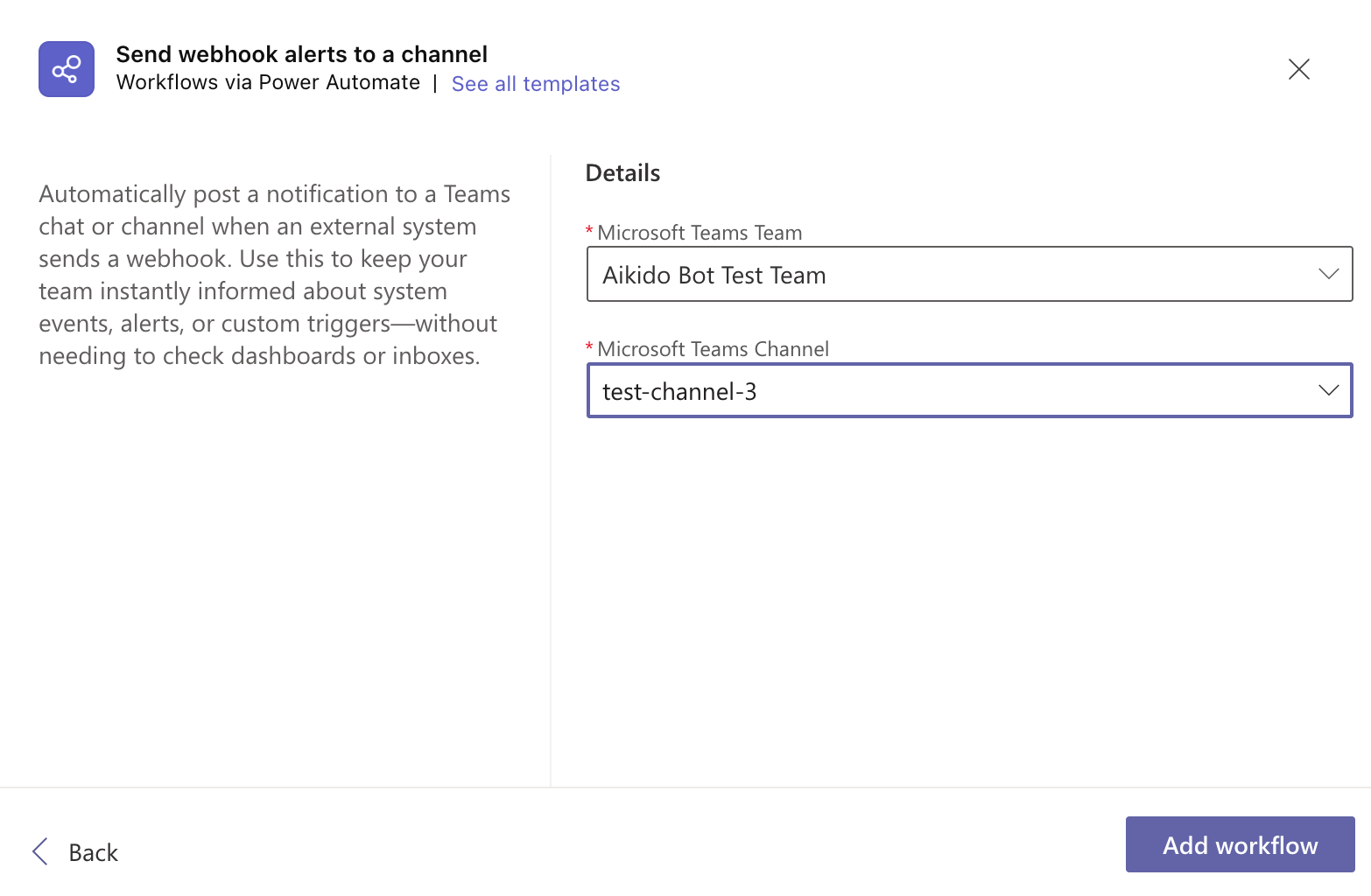Expand the Channel dropdown chevron arrow

1328,390
